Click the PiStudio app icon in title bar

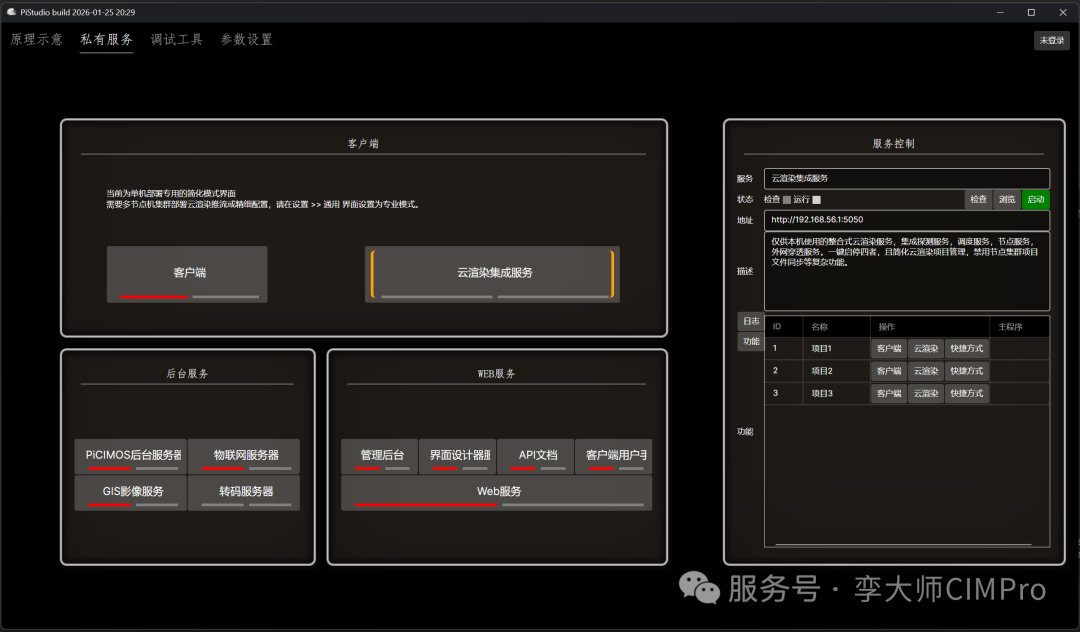(x=11, y=12)
